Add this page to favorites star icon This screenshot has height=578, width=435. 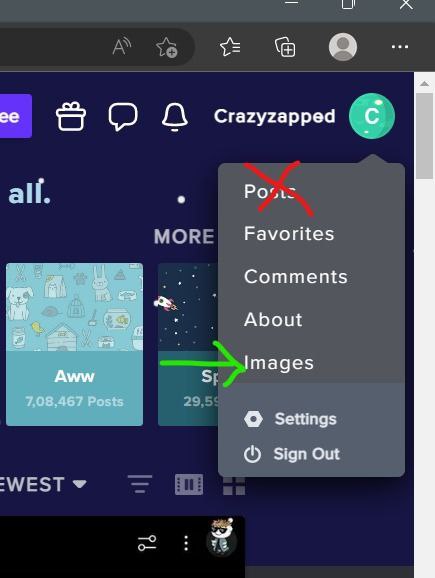(x=166, y=47)
